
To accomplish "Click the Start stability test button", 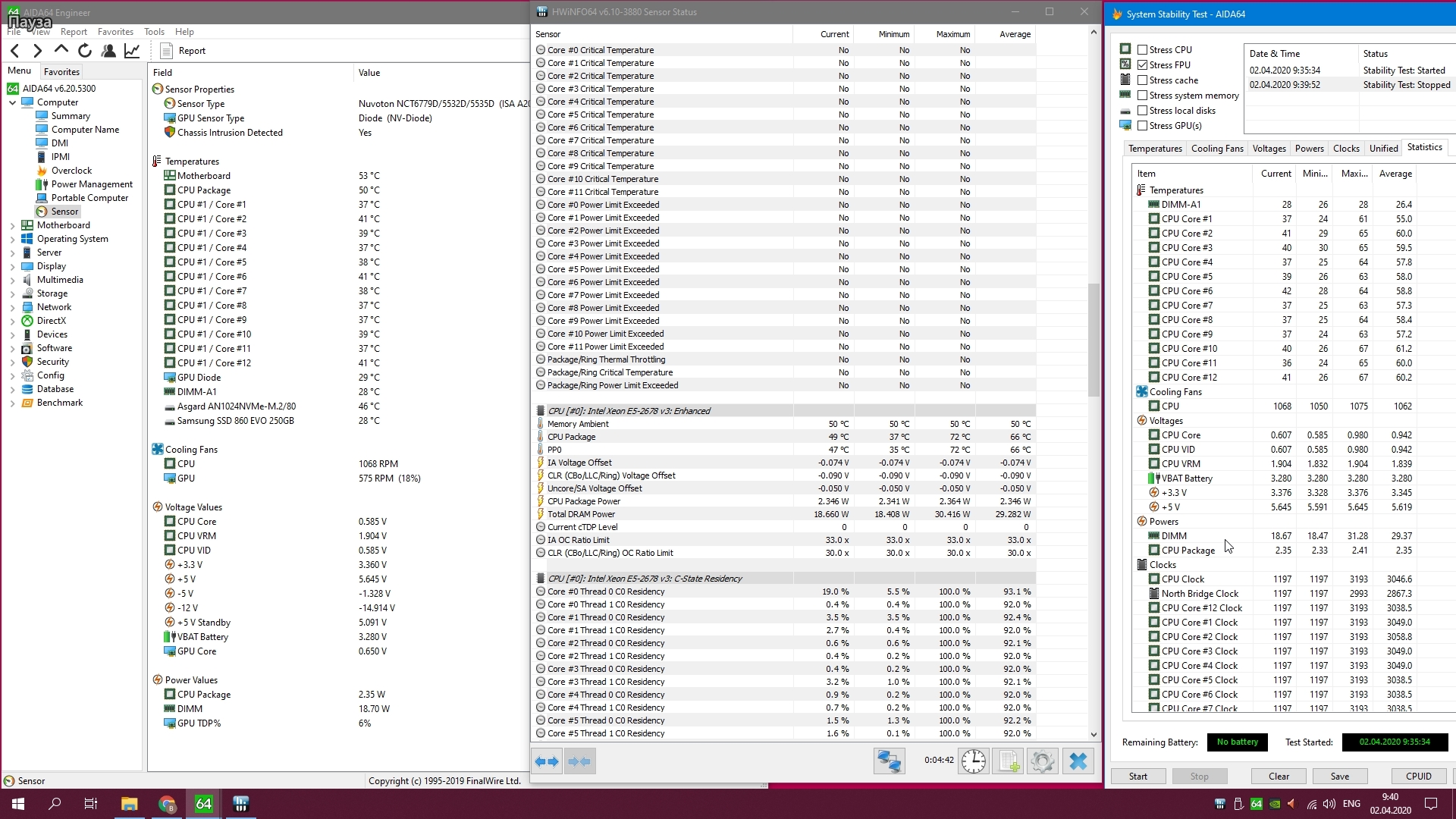I will (1137, 776).
